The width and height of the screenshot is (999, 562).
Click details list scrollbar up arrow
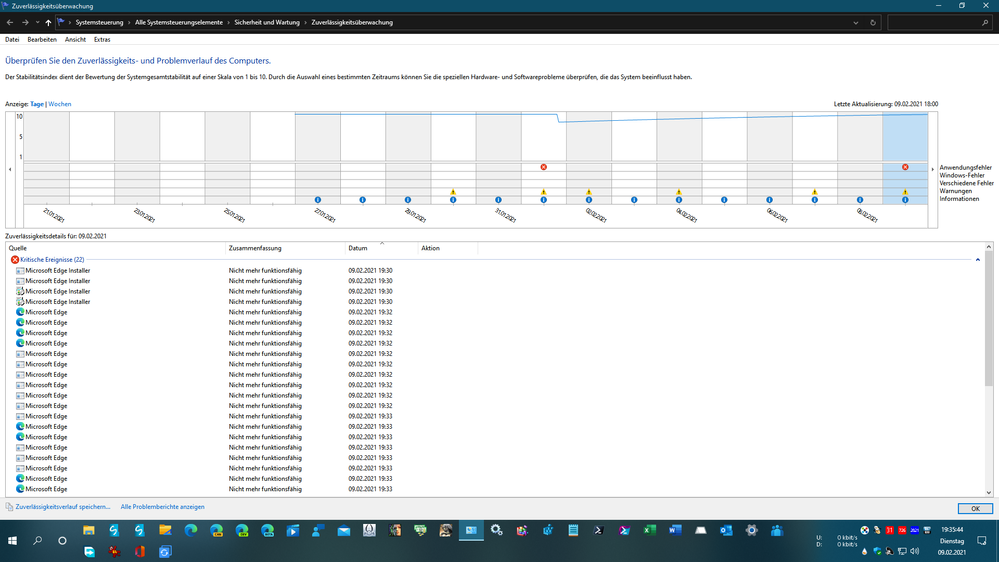(x=988, y=247)
